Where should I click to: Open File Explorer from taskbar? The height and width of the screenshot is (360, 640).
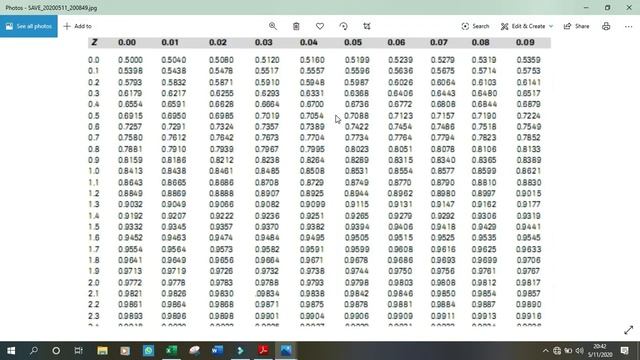pos(102,351)
